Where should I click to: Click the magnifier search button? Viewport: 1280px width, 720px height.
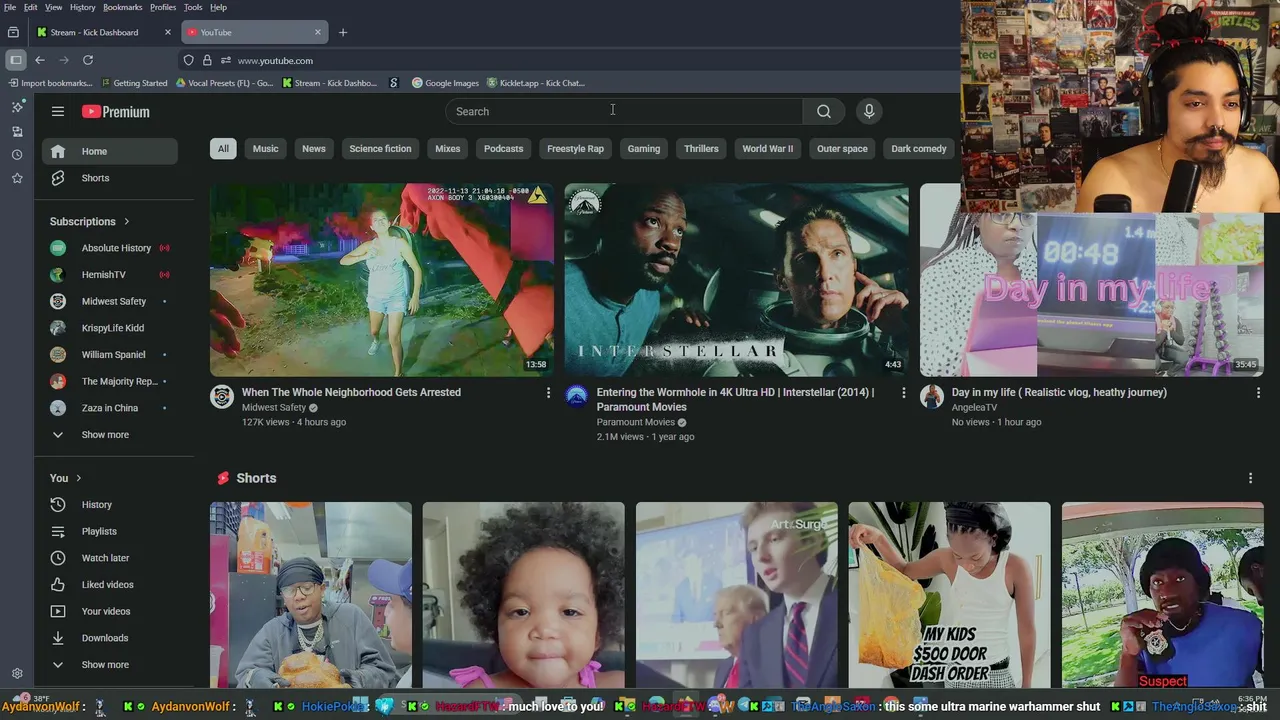[824, 111]
